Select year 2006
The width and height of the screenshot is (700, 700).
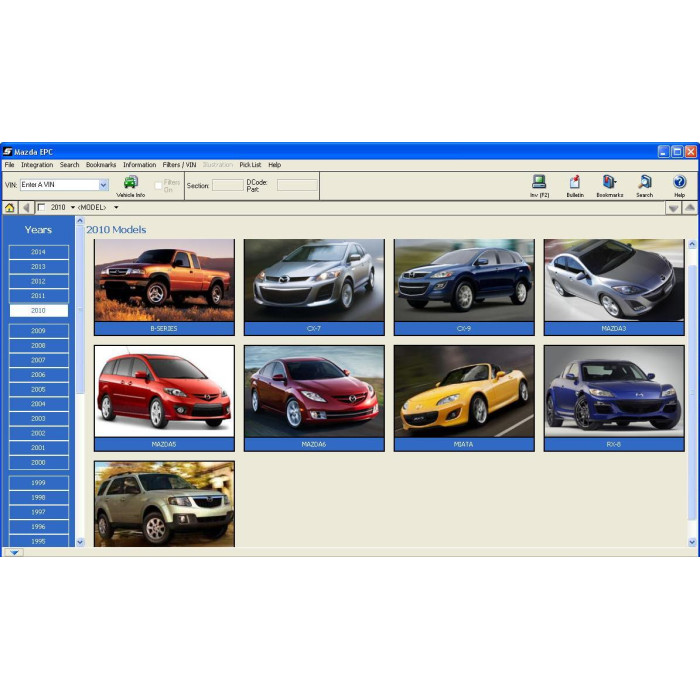(x=38, y=375)
